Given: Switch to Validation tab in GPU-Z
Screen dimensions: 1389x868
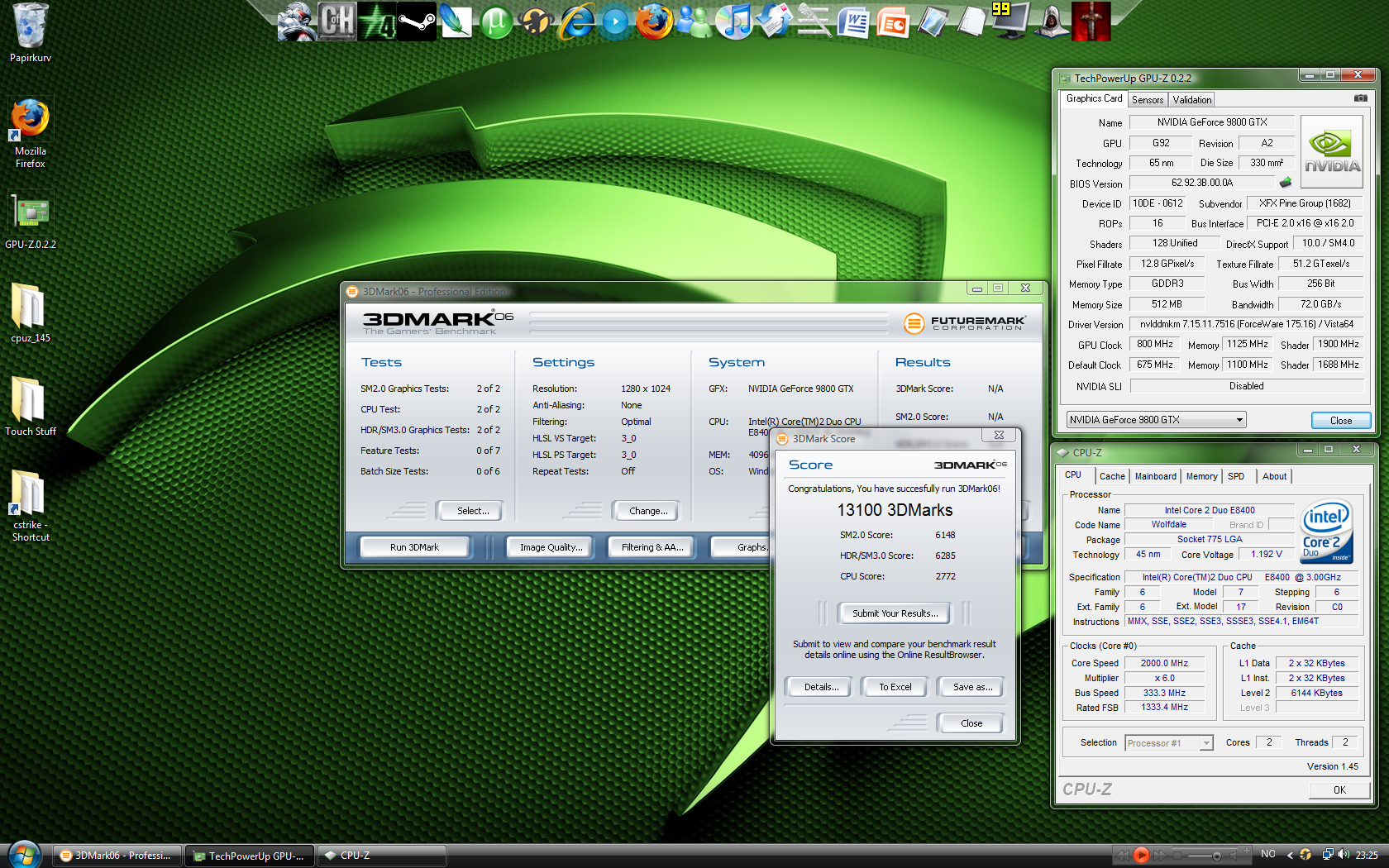Looking at the screenshot, I should click(1191, 100).
